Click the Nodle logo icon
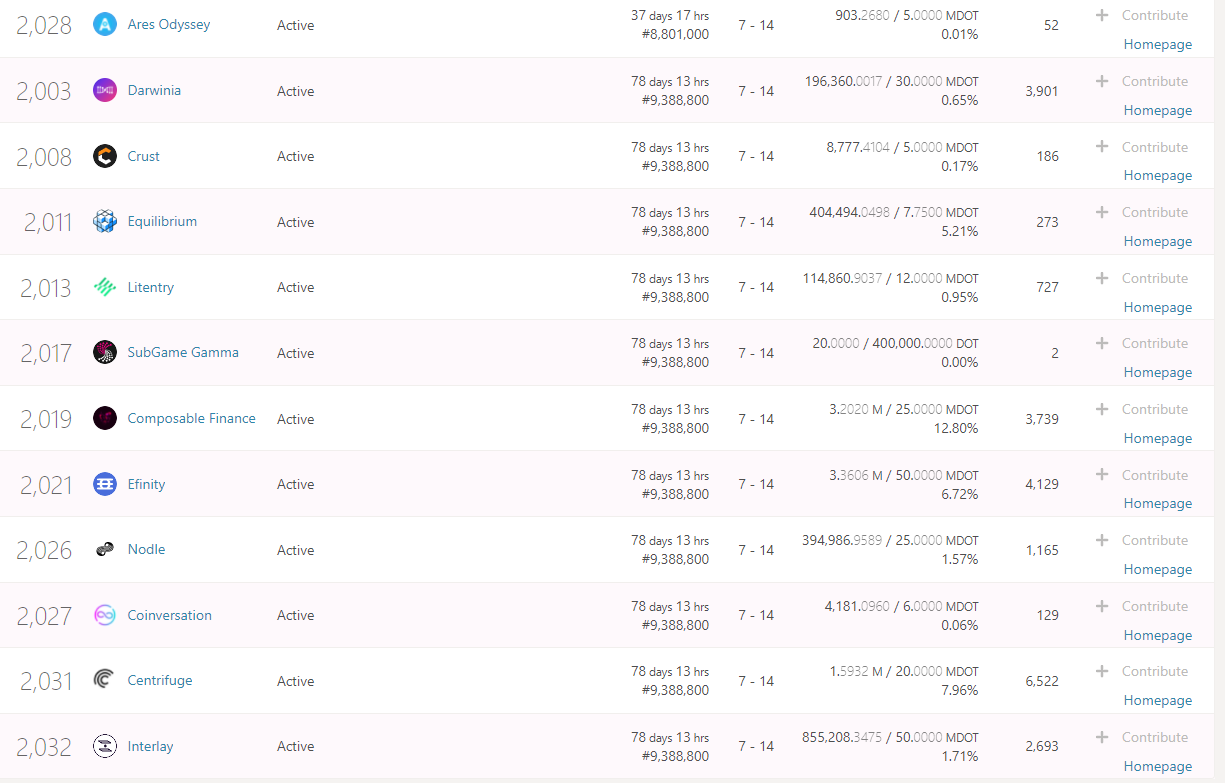1225x783 pixels. coord(105,549)
